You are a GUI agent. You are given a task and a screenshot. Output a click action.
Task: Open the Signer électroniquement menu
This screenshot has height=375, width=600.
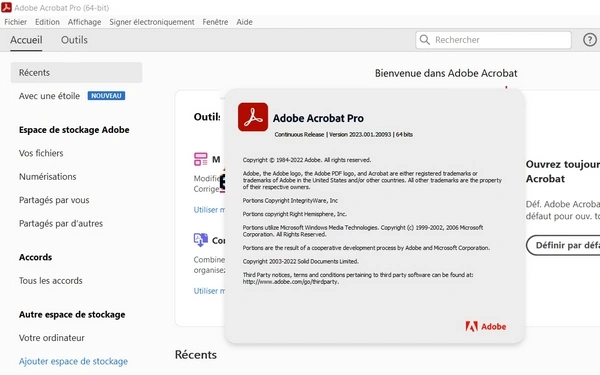tap(152, 22)
